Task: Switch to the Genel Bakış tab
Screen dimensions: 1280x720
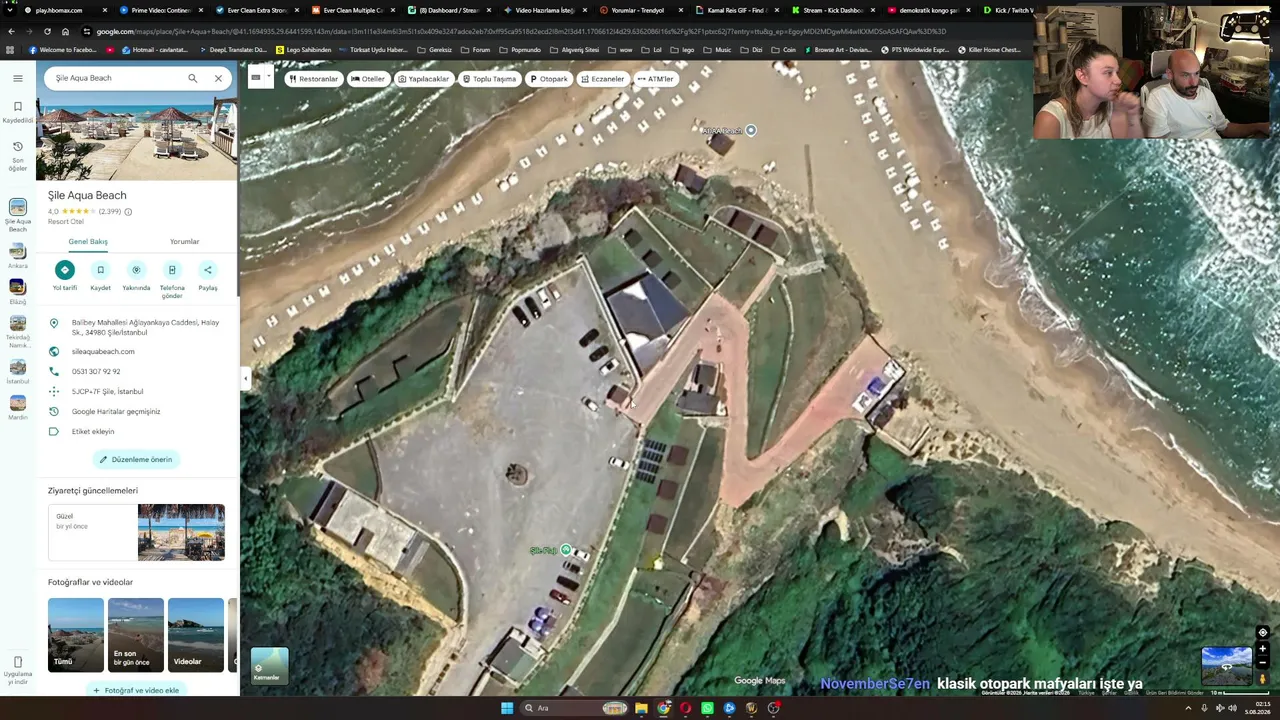Action: (x=88, y=241)
